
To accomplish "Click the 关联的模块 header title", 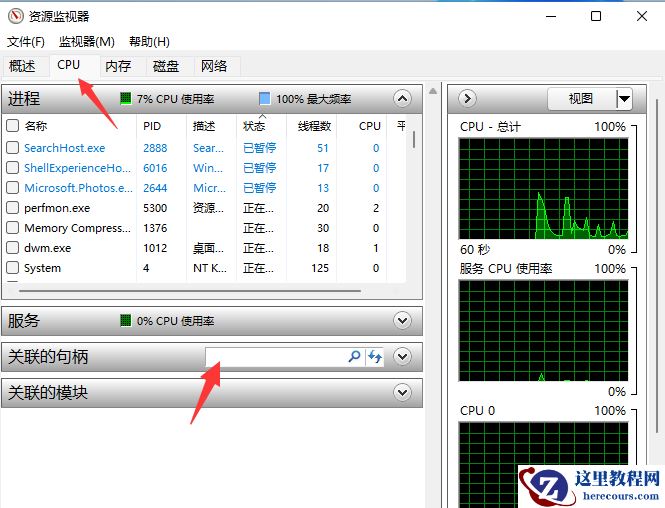I will [x=48, y=392].
